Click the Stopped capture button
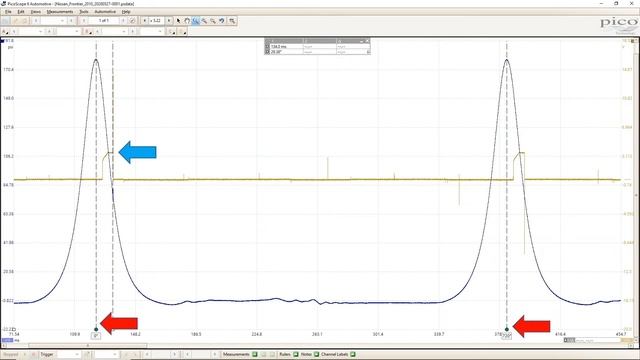Viewport: 640px width, 360px height. tap(11, 354)
